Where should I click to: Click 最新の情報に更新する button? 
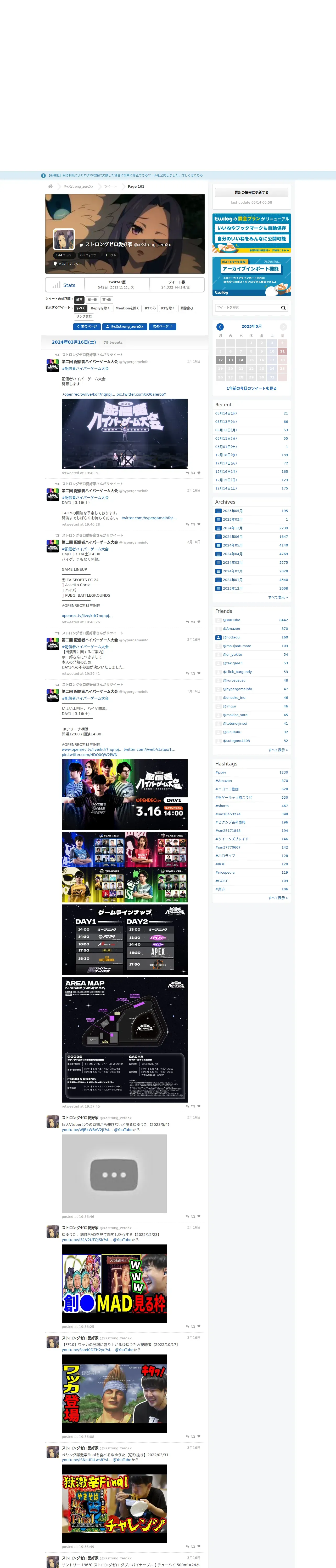click(251, 192)
